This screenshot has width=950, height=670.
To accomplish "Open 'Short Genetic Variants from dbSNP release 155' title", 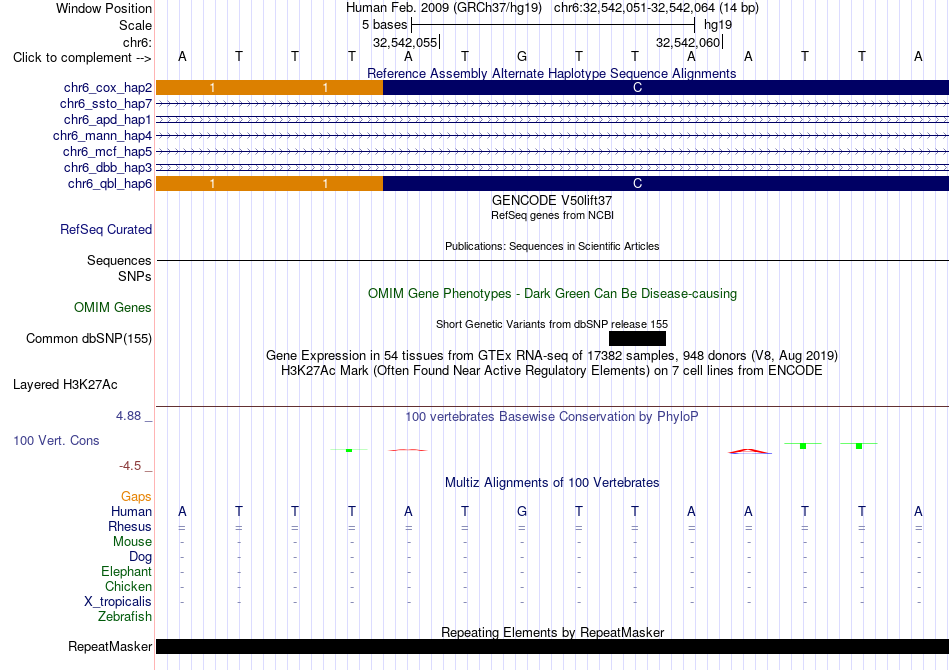I will pyautogui.click(x=552, y=324).
